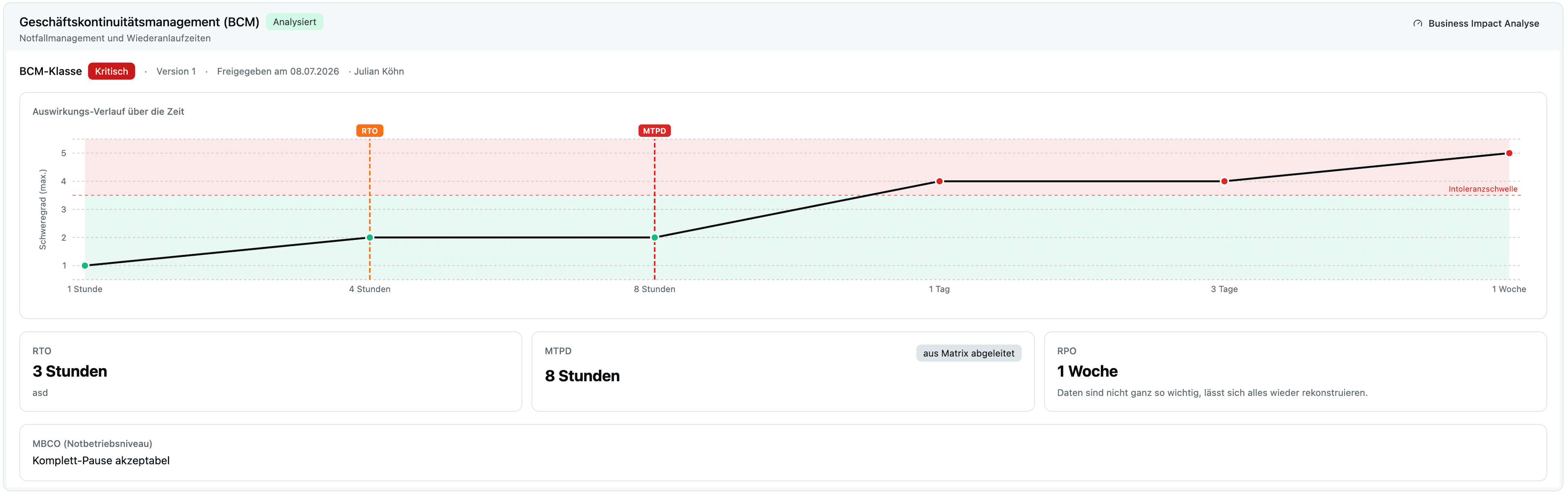This screenshot has height=496, width=1568.
Task: Click the '1 Tag' axis label
Action: pos(939,289)
